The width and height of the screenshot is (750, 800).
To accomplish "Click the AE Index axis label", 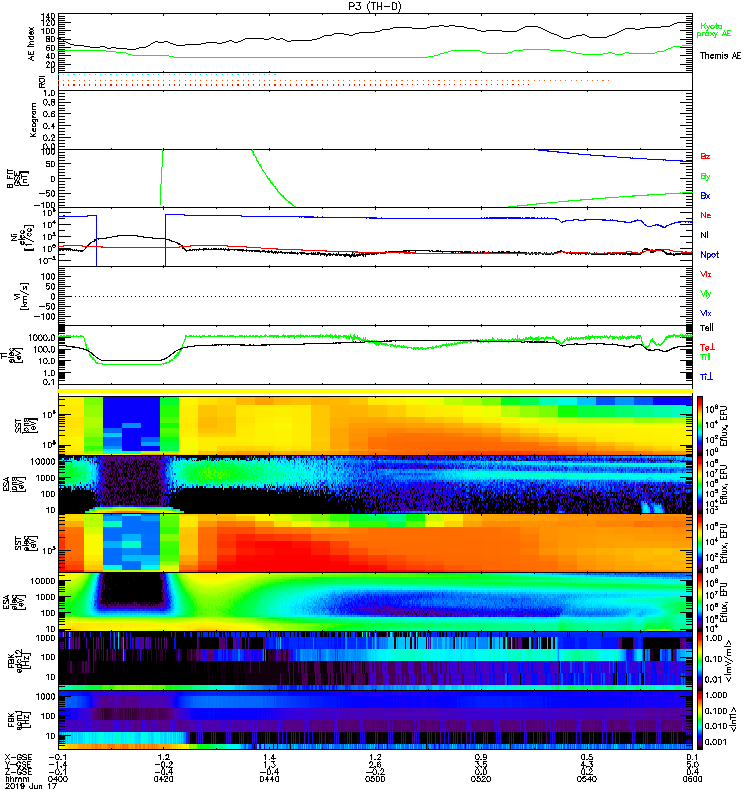I will point(32,44).
